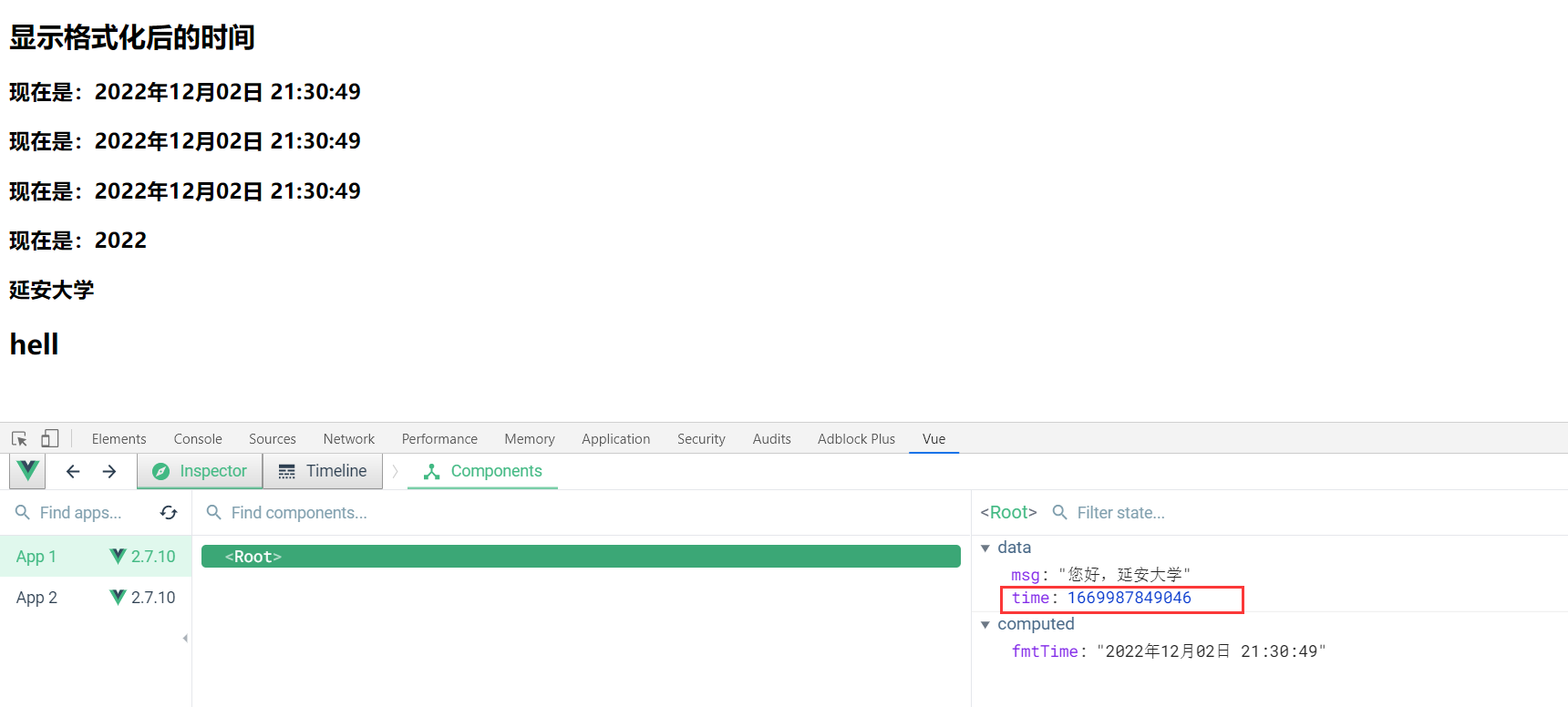Click the 2.7.10 version next to App 1

pyautogui.click(x=153, y=556)
